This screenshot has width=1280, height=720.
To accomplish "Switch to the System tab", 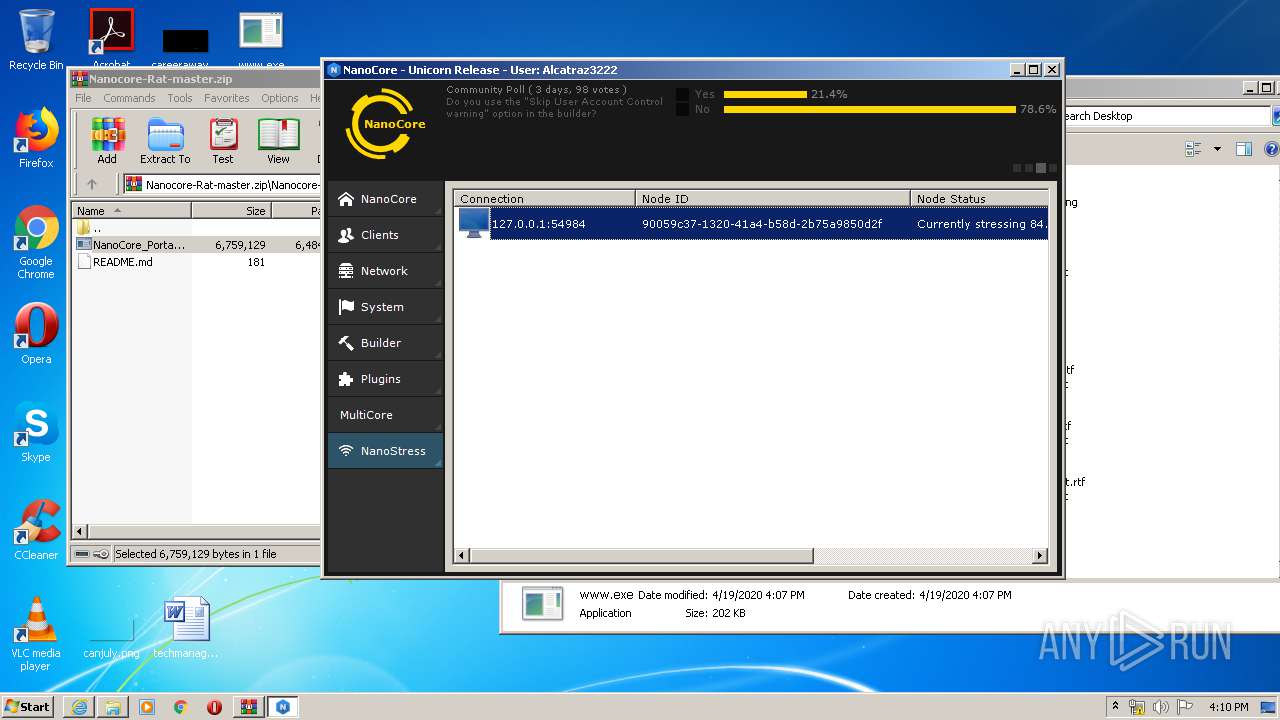I will (385, 307).
